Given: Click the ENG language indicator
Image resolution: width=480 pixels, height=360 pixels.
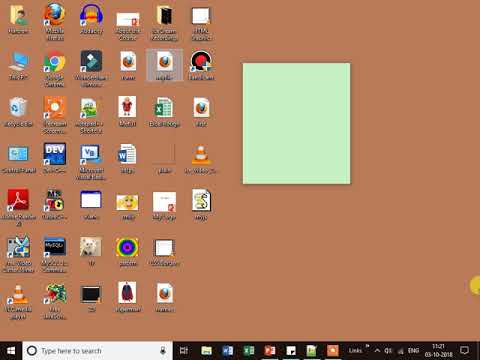Looking at the screenshot, I should (413, 351).
